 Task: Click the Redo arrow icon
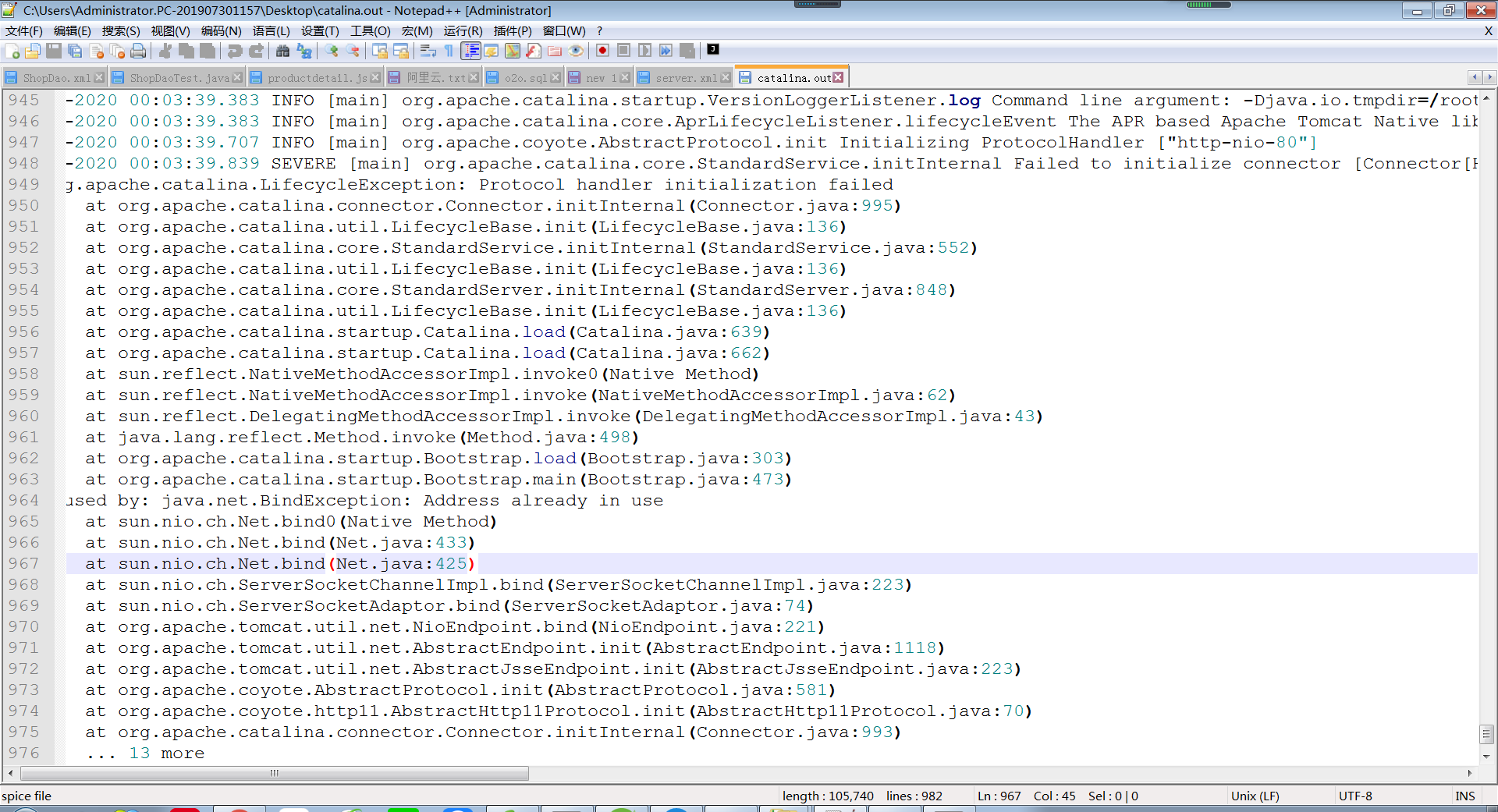tap(256, 51)
